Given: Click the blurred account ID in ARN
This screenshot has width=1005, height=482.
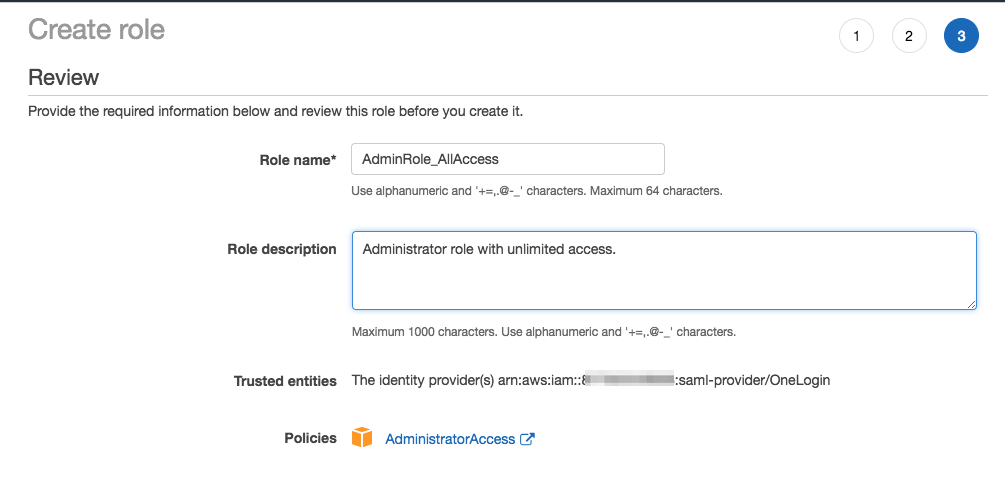Looking at the screenshot, I should pos(629,380).
